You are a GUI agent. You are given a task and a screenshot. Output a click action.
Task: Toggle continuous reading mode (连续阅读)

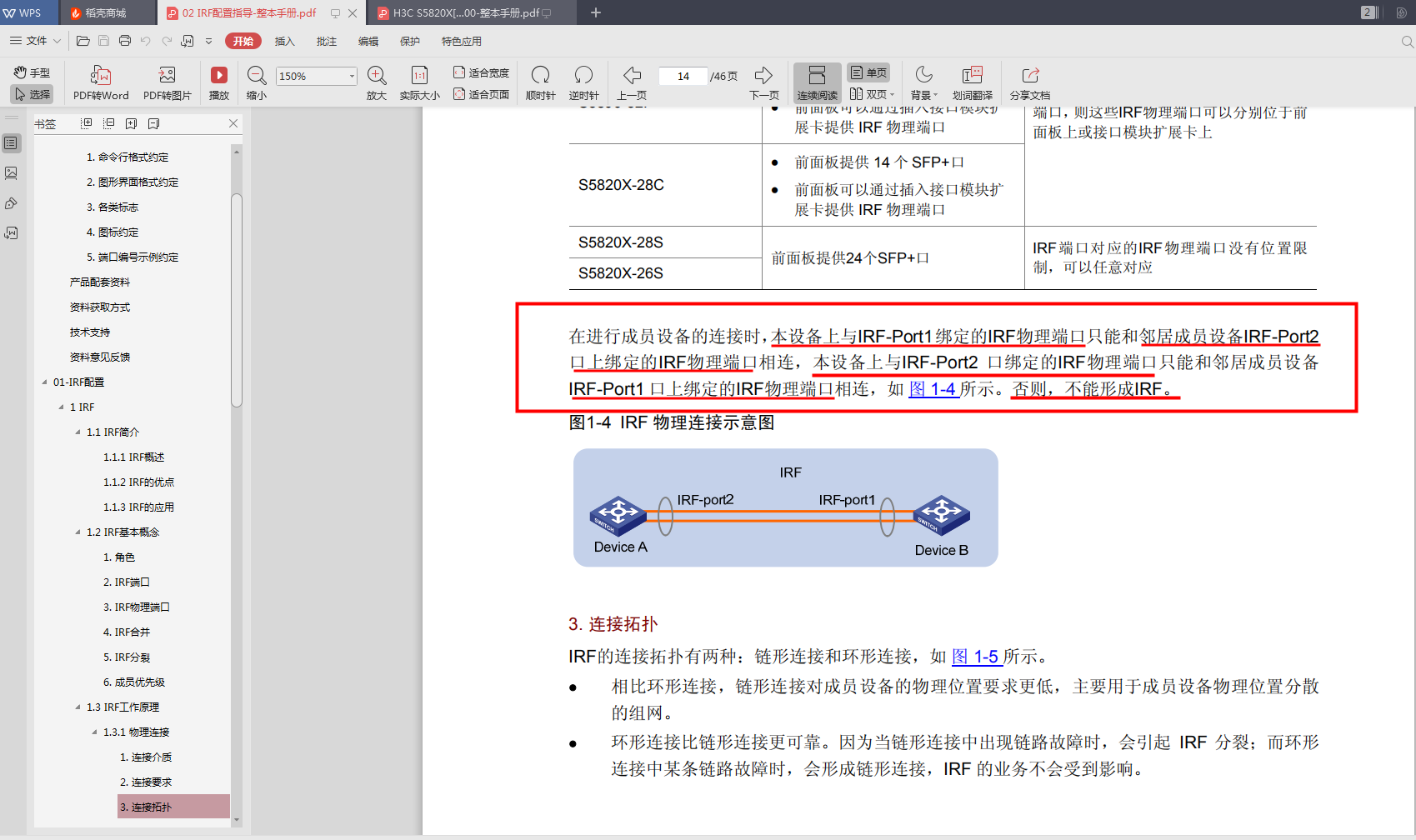click(x=818, y=83)
